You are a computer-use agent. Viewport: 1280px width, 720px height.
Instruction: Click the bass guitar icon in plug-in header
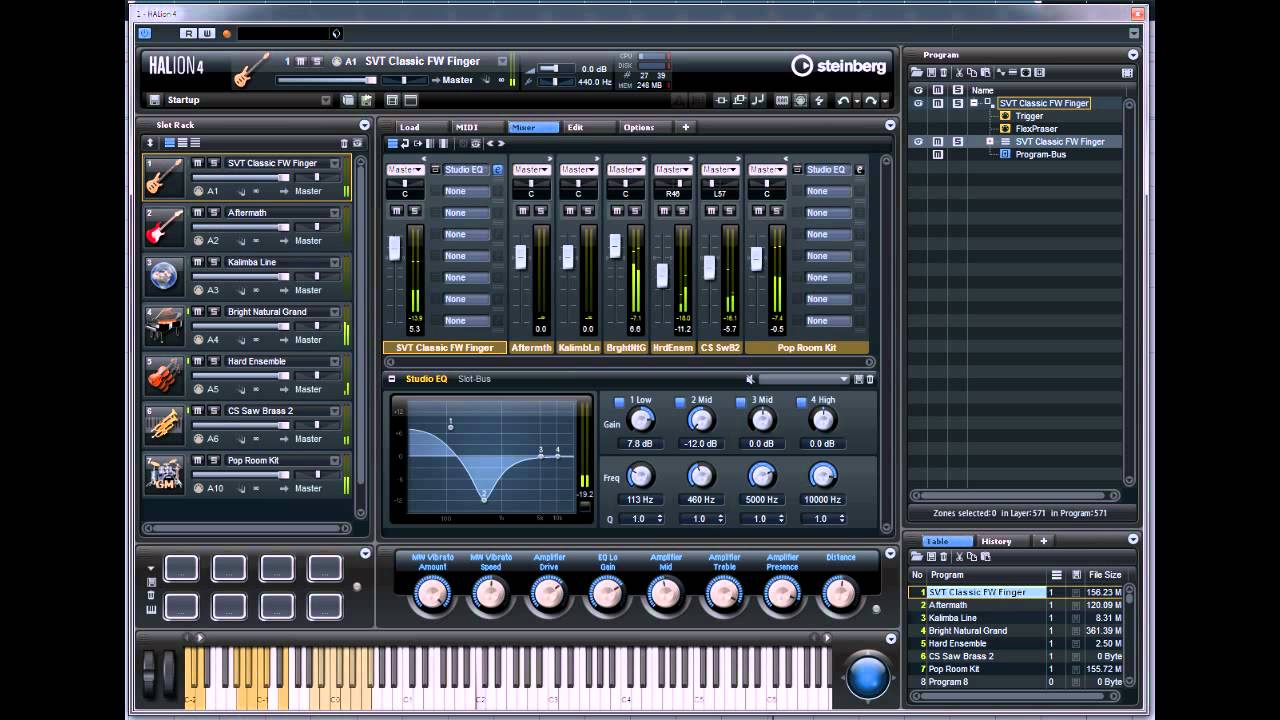tap(251, 70)
